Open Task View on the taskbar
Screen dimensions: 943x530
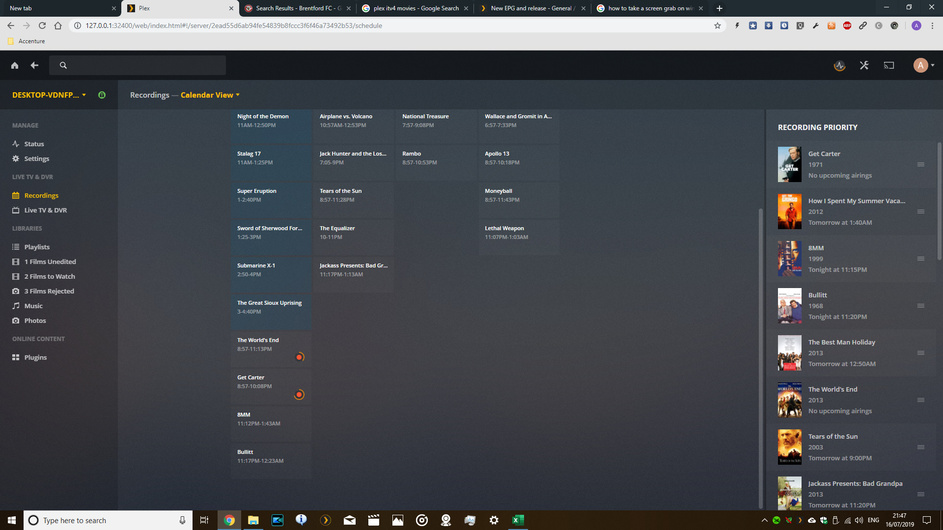click(204, 520)
